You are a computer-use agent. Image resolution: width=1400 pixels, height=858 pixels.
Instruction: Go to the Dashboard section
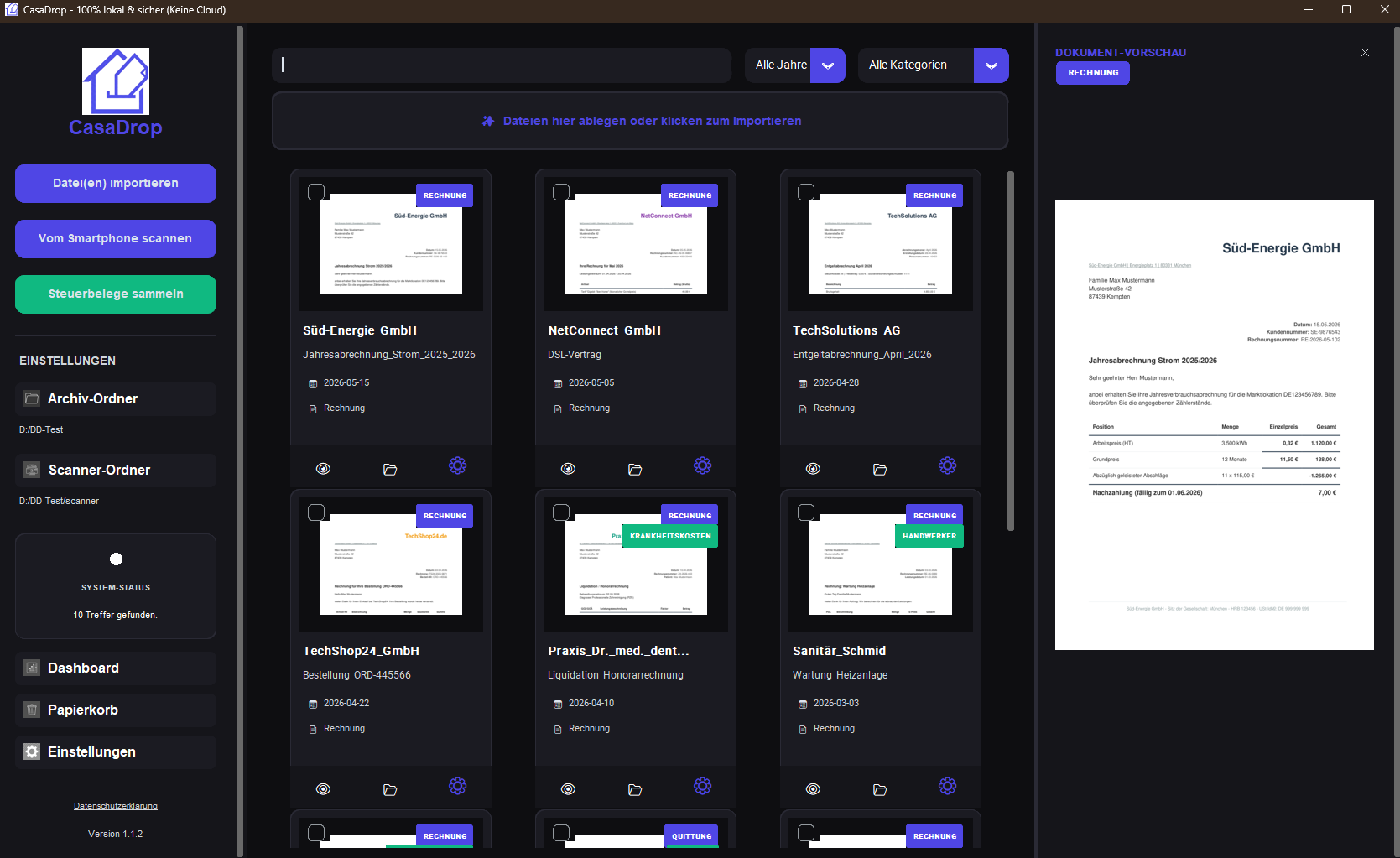[116, 668]
